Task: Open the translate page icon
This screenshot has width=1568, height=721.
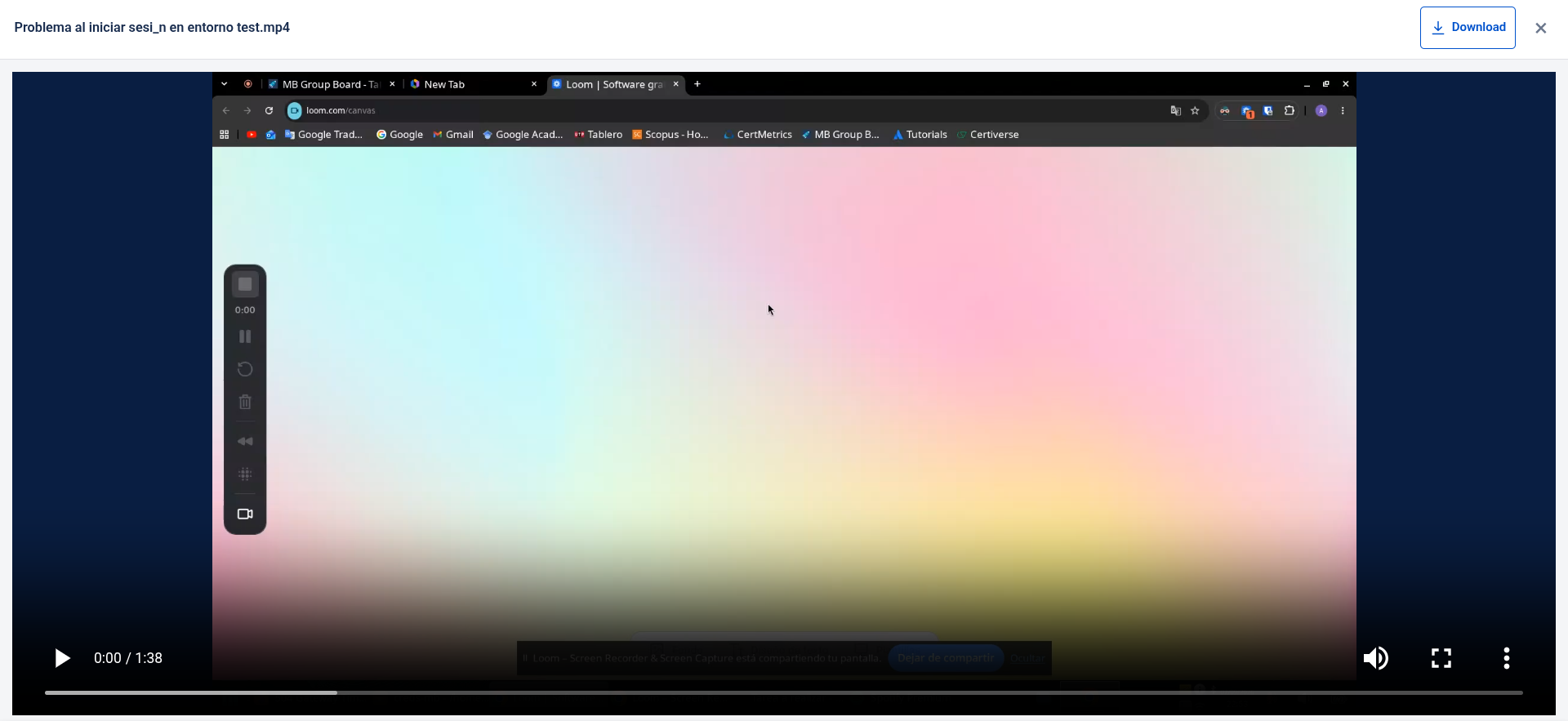Action: (x=1175, y=110)
